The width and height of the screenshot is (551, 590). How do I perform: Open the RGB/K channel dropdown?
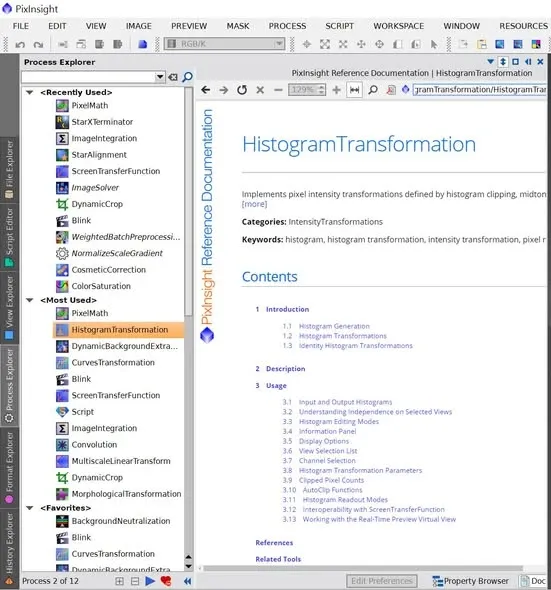click(224, 44)
